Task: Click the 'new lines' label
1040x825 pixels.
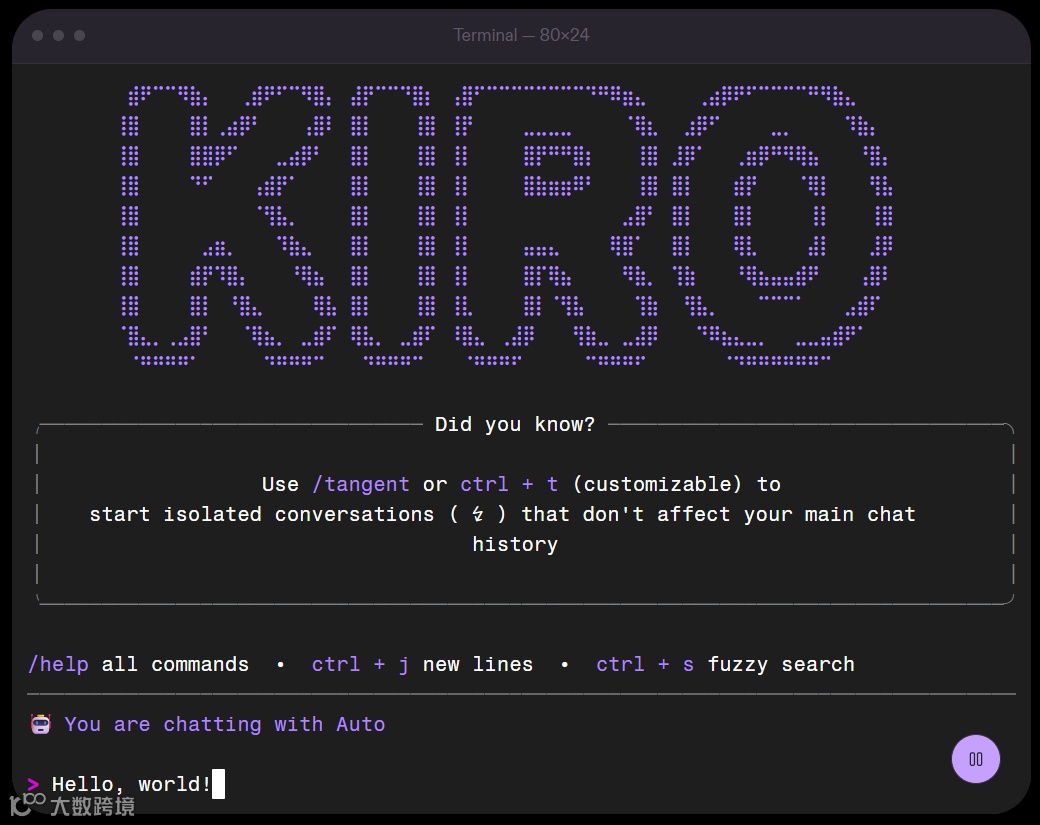Action: coord(478,664)
